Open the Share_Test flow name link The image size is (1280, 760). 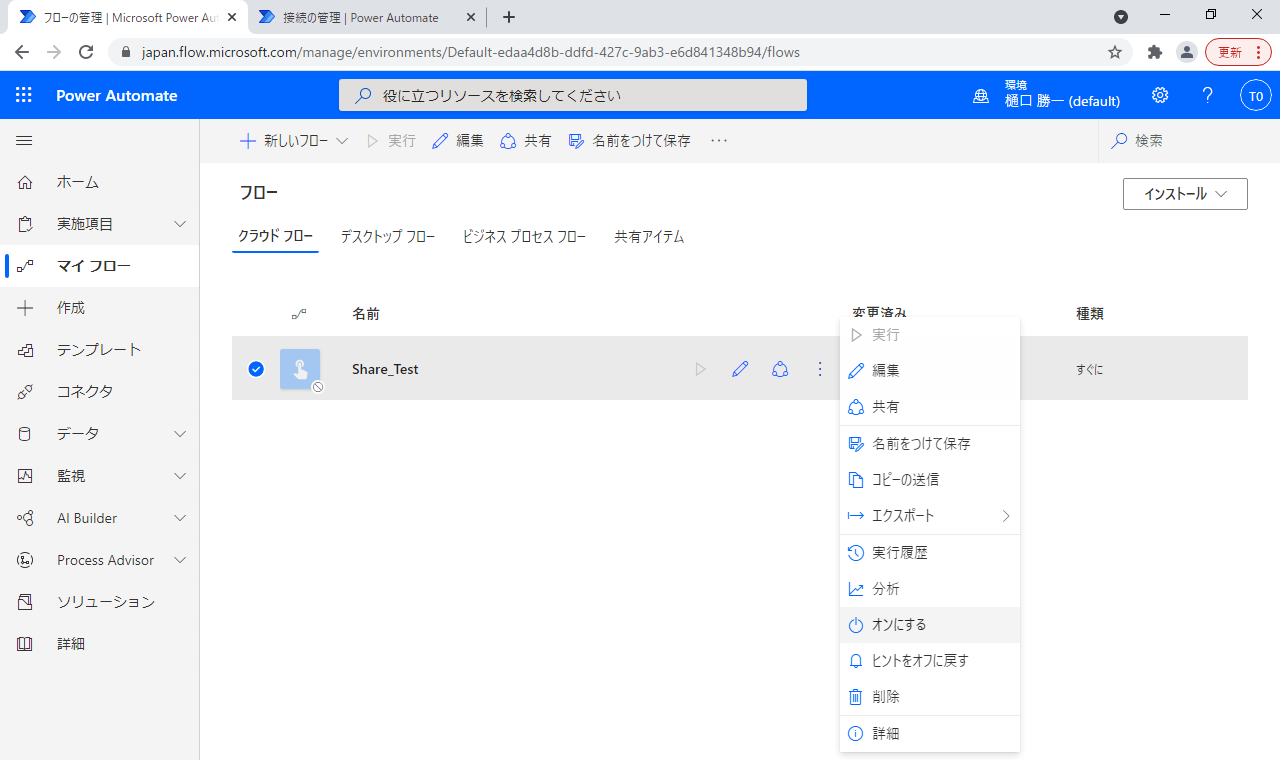click(x=385, y=369)
